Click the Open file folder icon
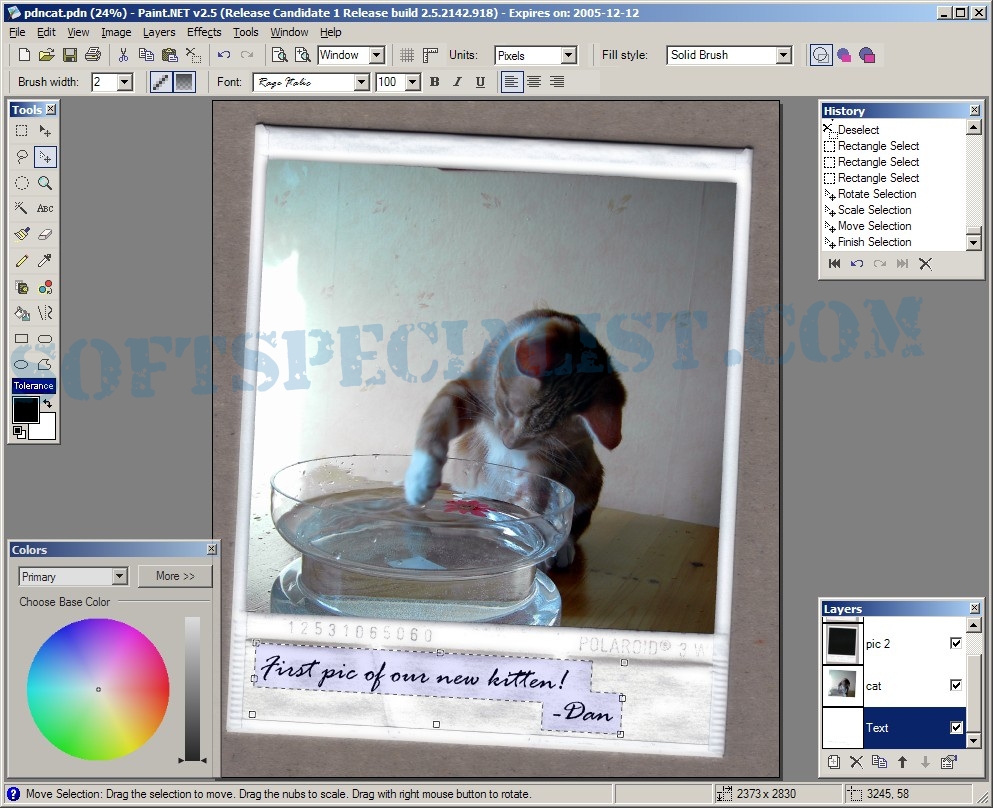This screenshot has height=808, width=993. pyautogui.click(x=46, y=55)
